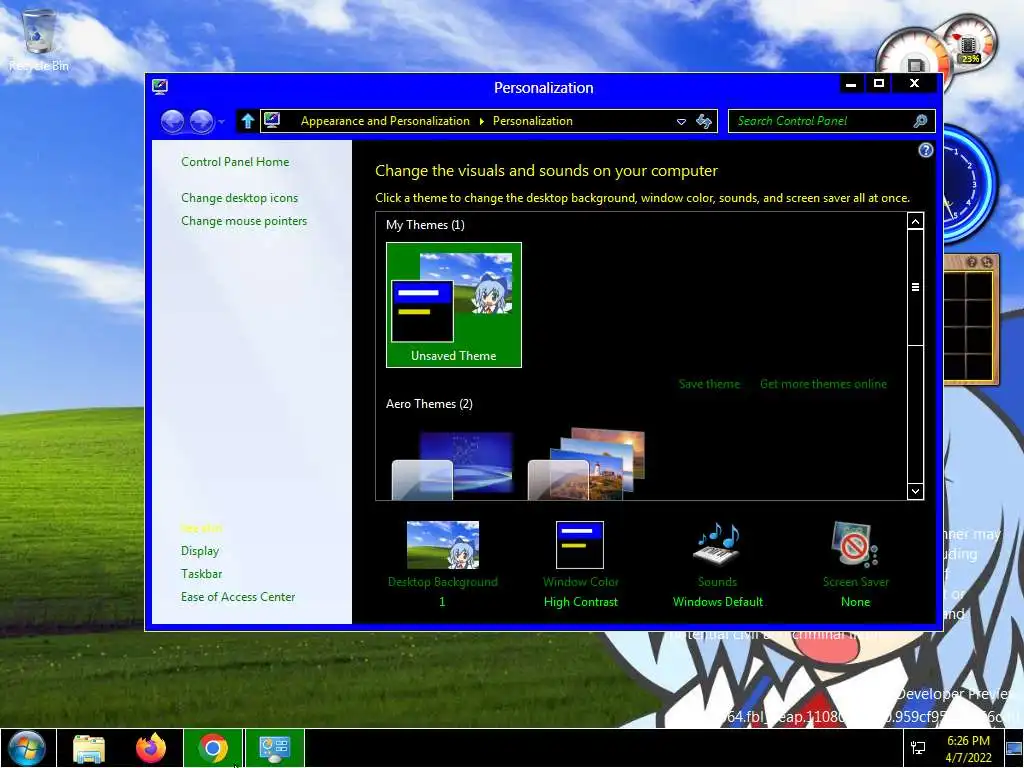1024x768 pixels.
Task: Open Window Color High Contrast icon
Action: pos(580,545)
